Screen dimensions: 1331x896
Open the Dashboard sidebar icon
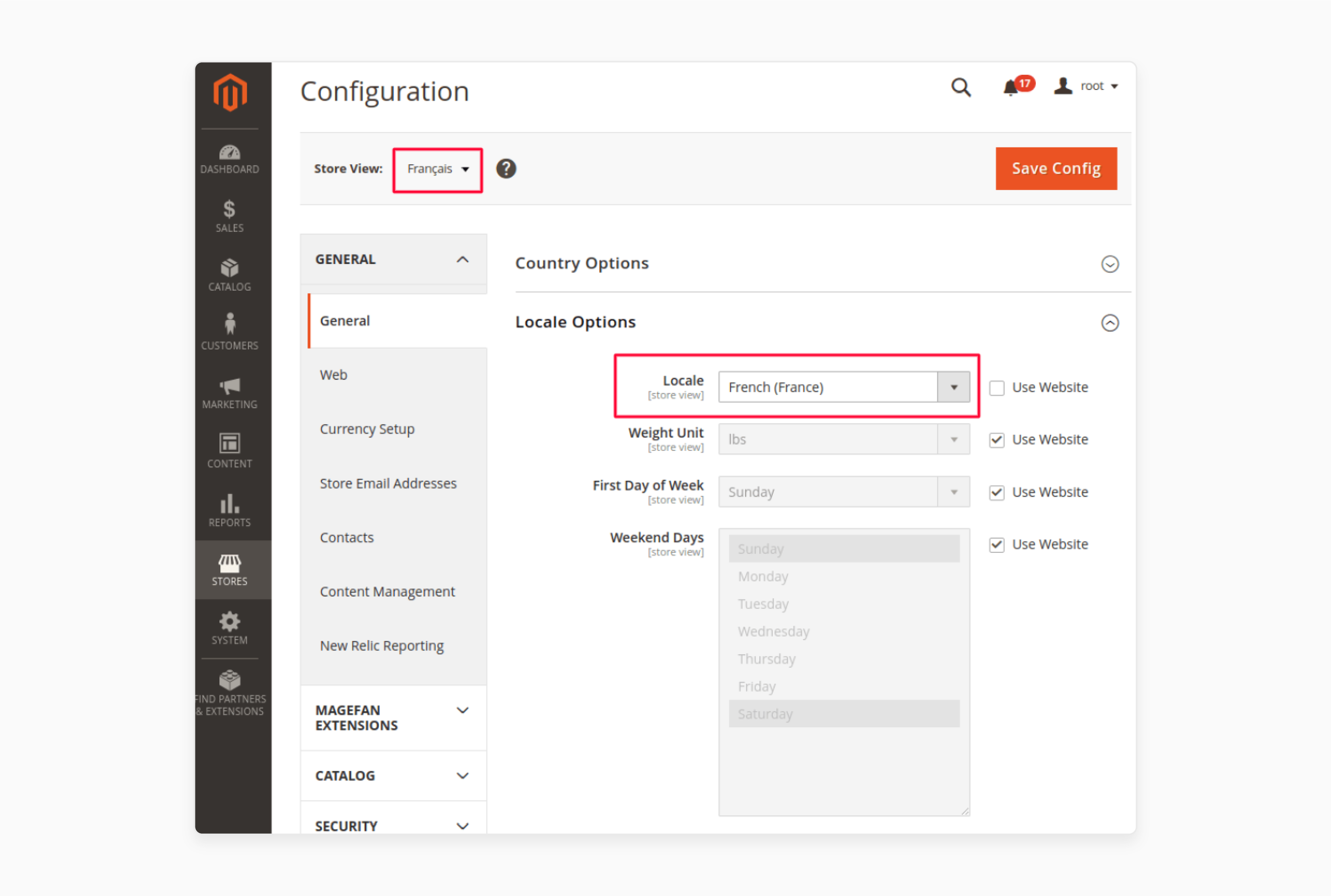click(x=230, y=159)
